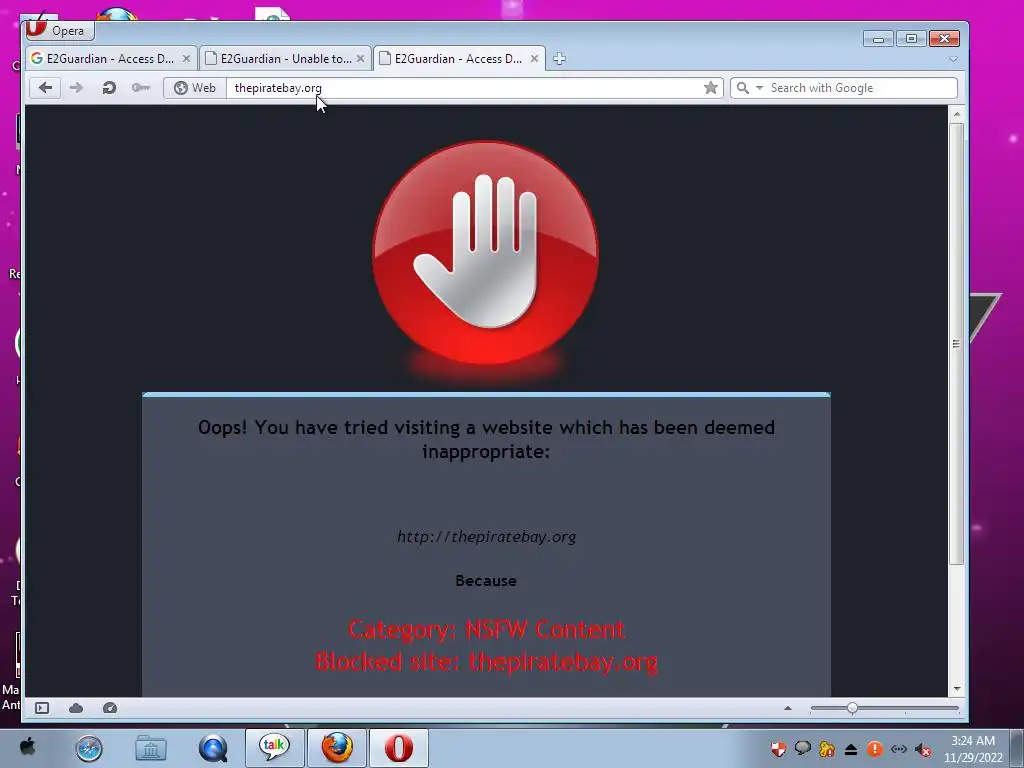Open Google Talk from the taskbar
The height and width of the screenshot is (768, 1024).
click(x=274, y=748)
